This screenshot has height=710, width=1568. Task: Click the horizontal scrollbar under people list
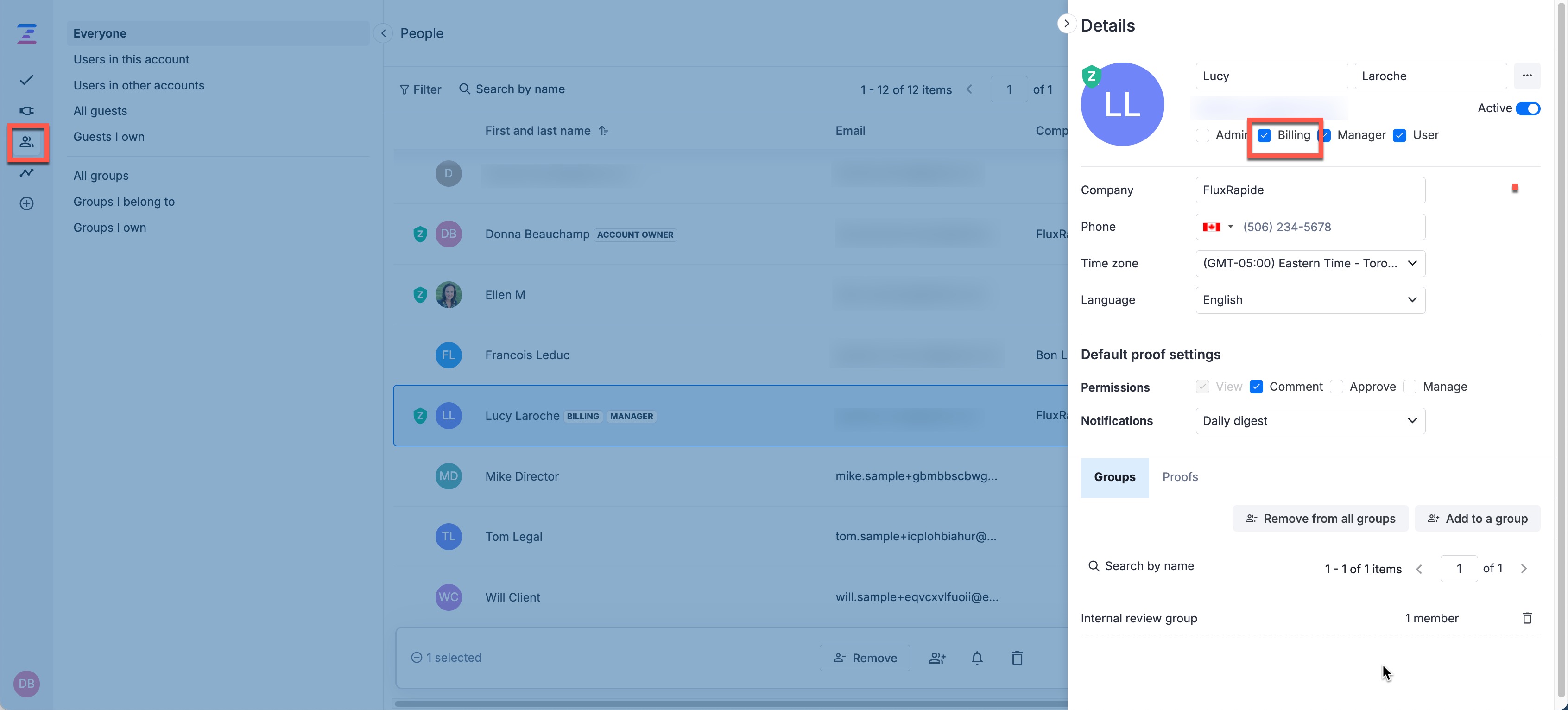coord(729,704)
